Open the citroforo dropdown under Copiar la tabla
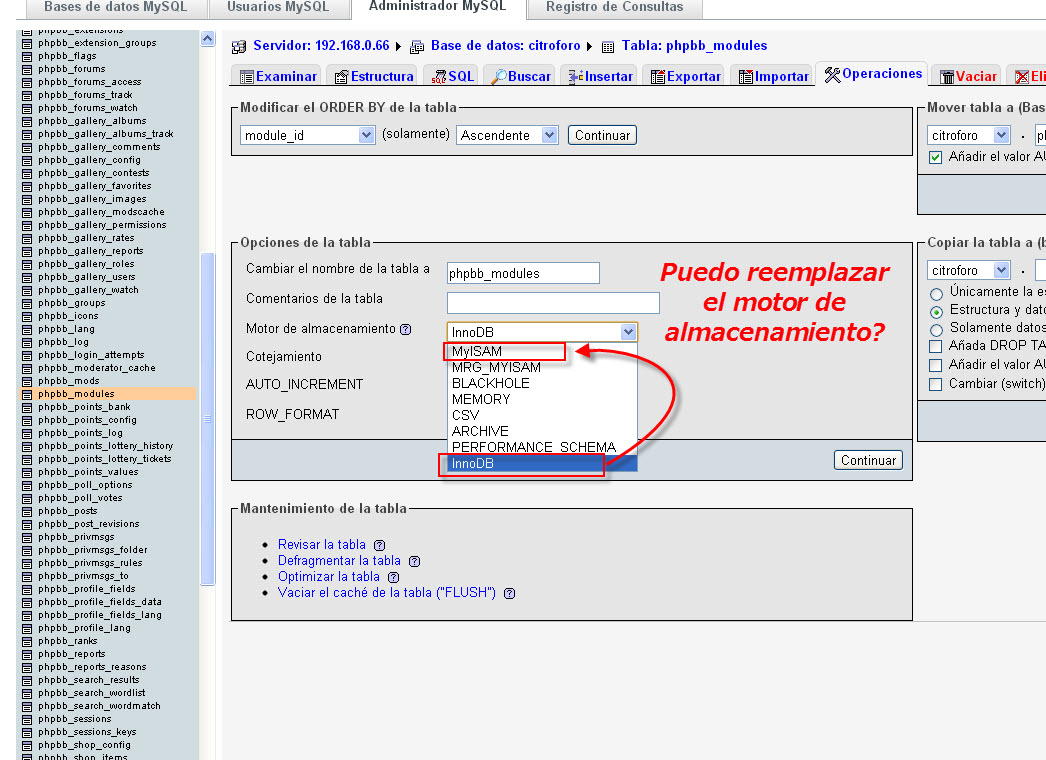The width and height of the screenshot is (1046, 760). 968,269
